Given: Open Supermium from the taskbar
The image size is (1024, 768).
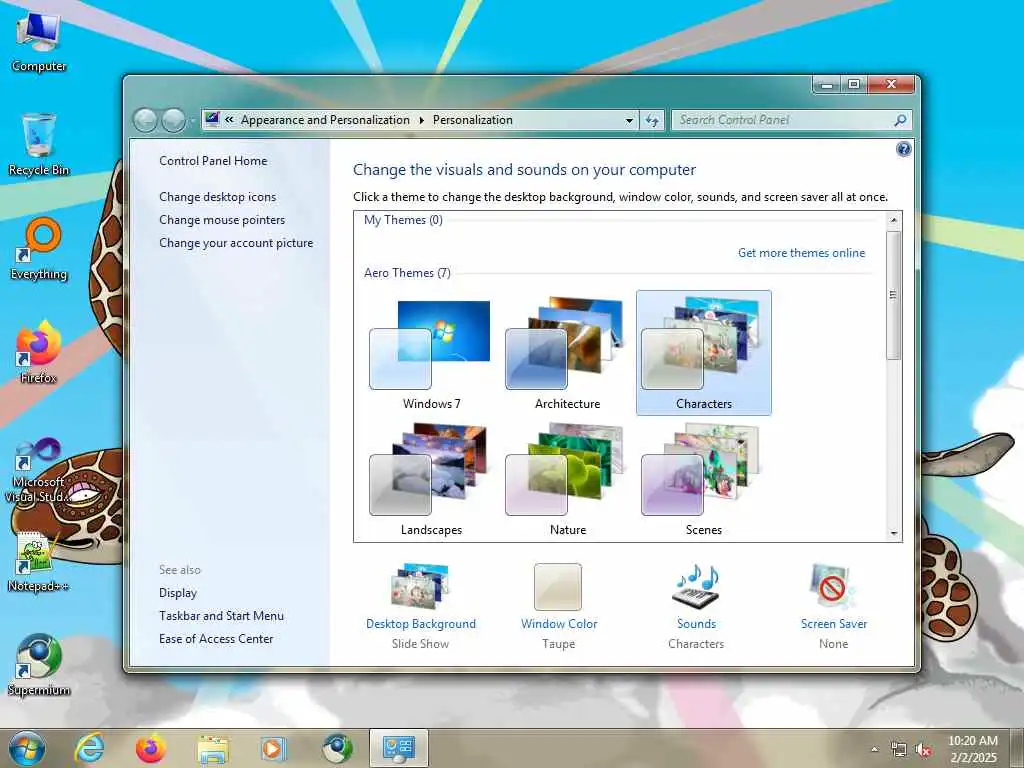Looking at the screenshot, I should point(337,748).
